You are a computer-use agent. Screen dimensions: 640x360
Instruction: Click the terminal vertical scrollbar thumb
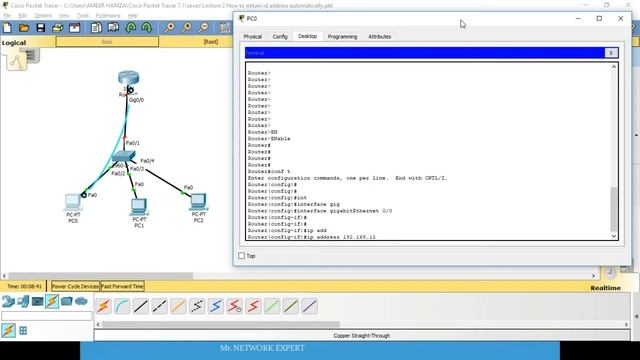(613, 209)
